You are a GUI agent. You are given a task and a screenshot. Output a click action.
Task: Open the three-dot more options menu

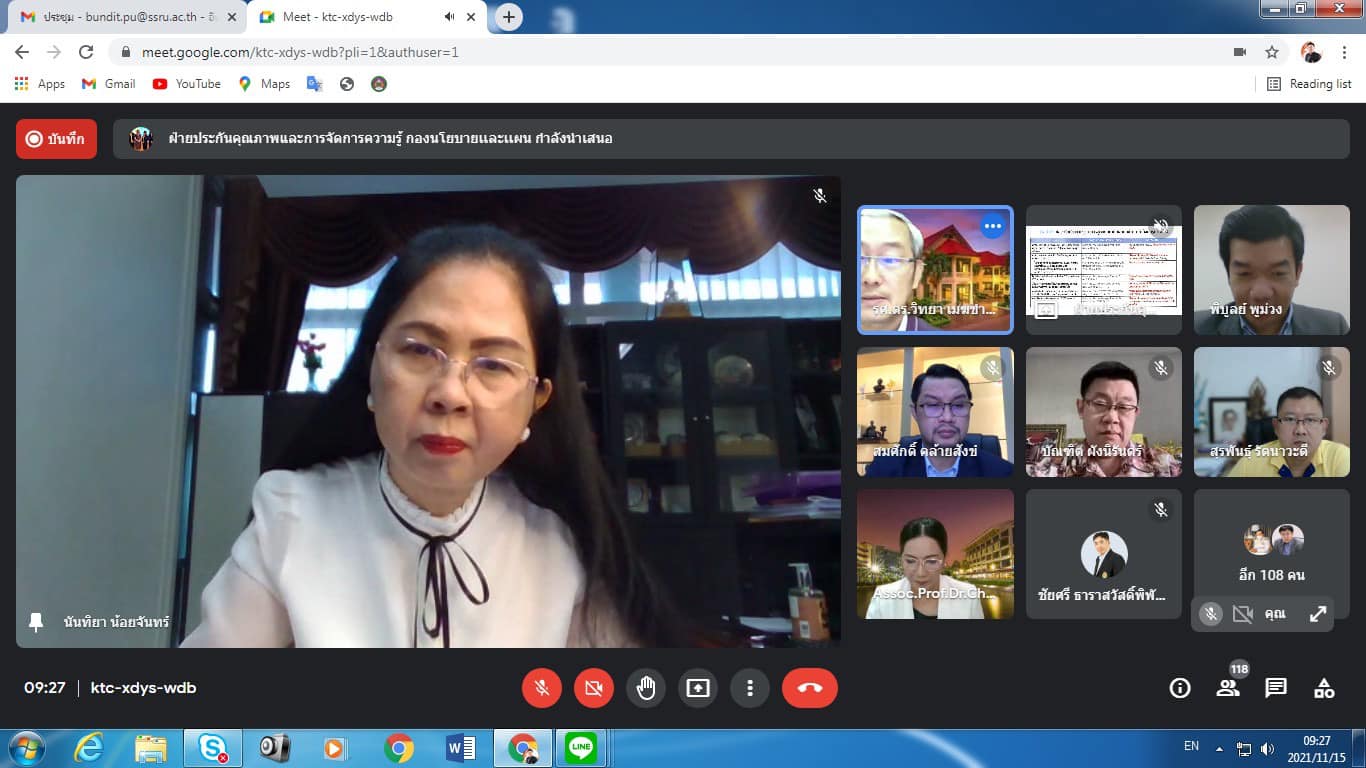pos(750,688)
